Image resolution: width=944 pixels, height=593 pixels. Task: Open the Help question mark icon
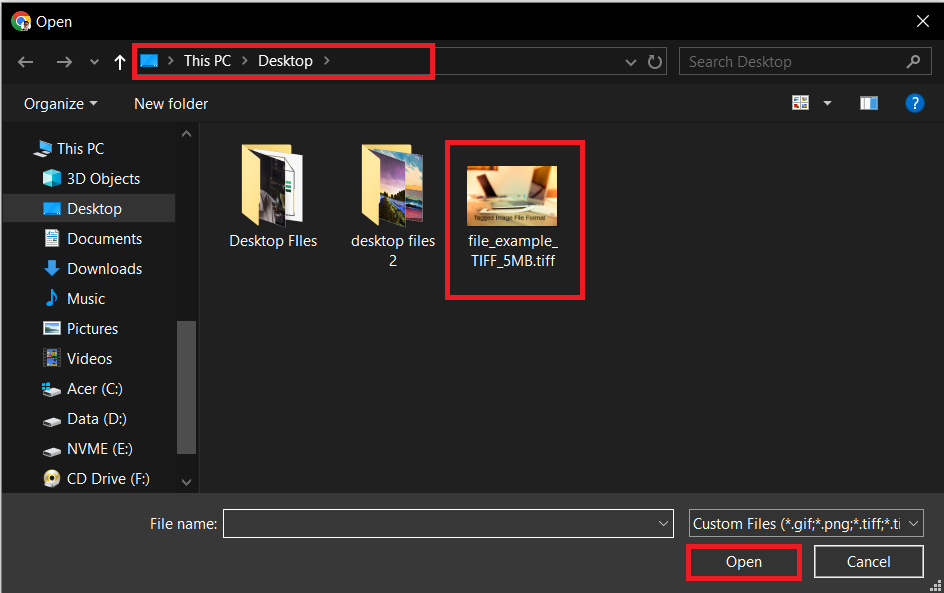tap(915, 102)
